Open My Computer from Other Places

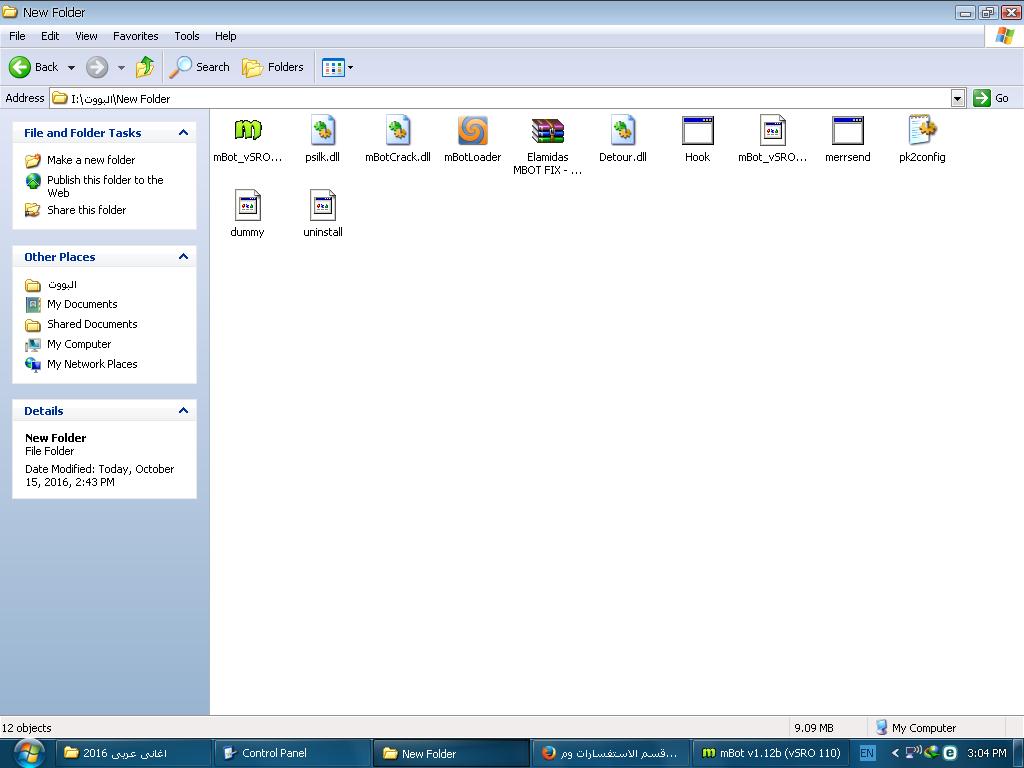(79, 344)
